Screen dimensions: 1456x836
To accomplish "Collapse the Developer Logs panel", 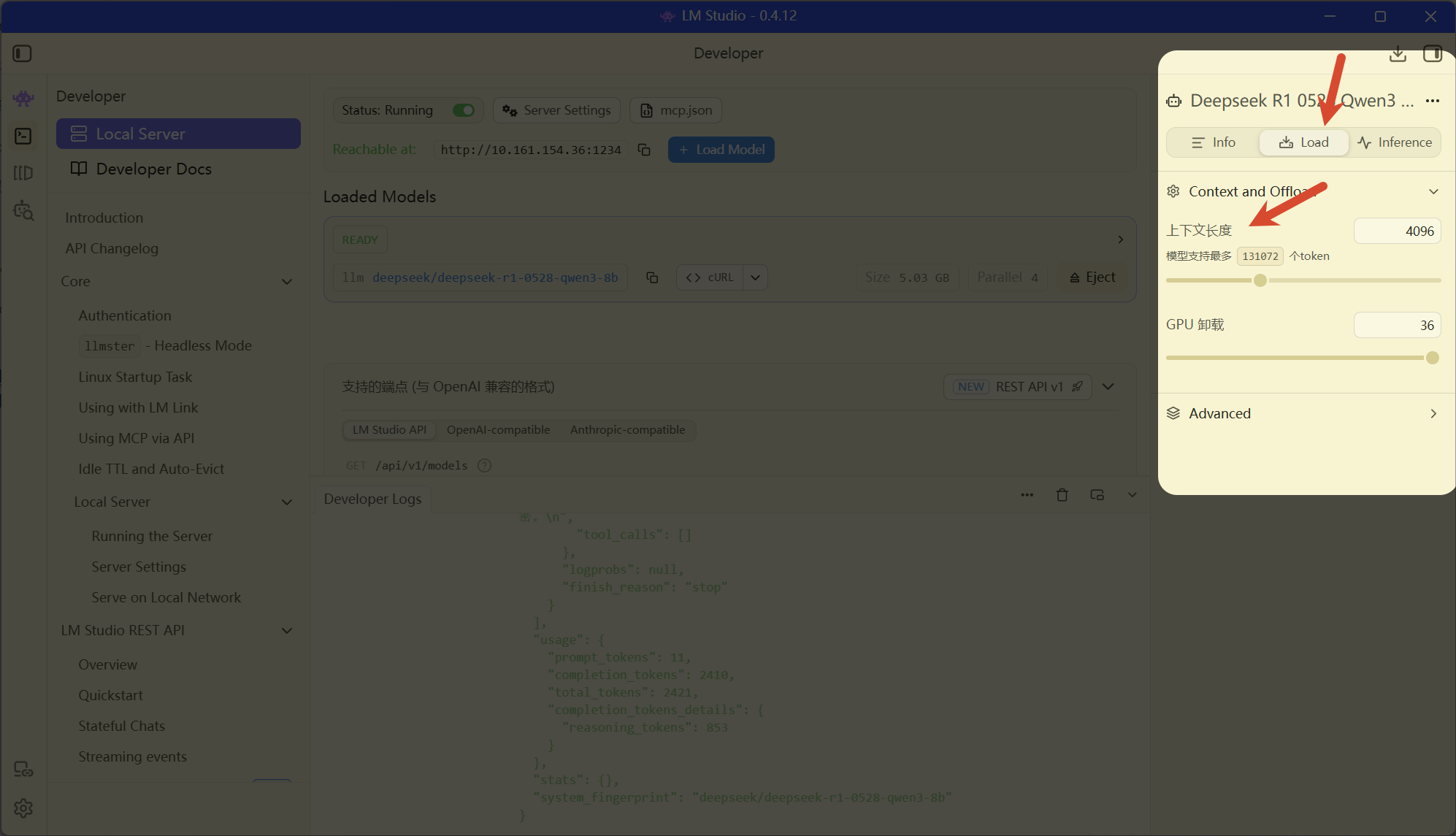I will click(x=1132, y=495).
